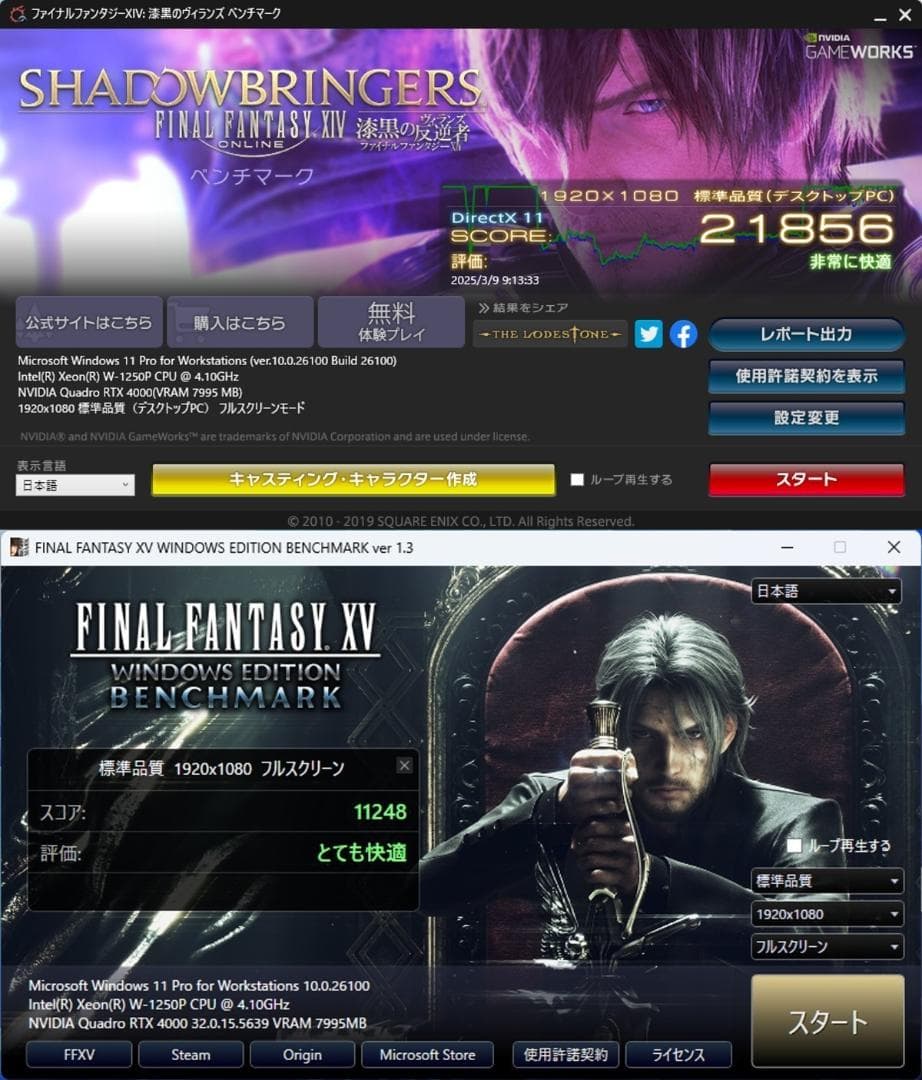Open the FFXV language dropdown 日本語
The image size is (922, 1080).
click(x=826, y=591)
